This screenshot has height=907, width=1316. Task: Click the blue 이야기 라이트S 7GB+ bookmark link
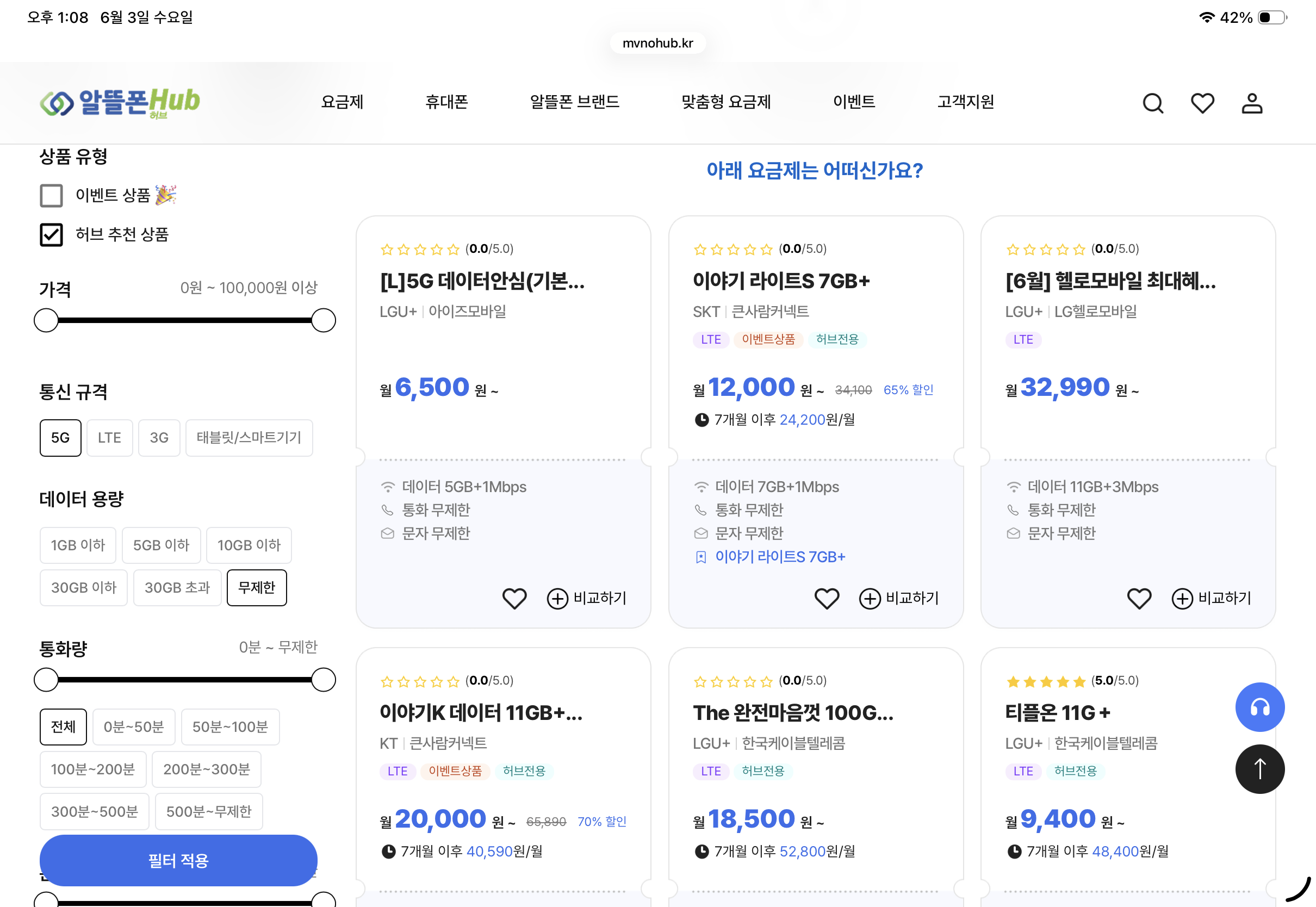(x=780, y=557)
